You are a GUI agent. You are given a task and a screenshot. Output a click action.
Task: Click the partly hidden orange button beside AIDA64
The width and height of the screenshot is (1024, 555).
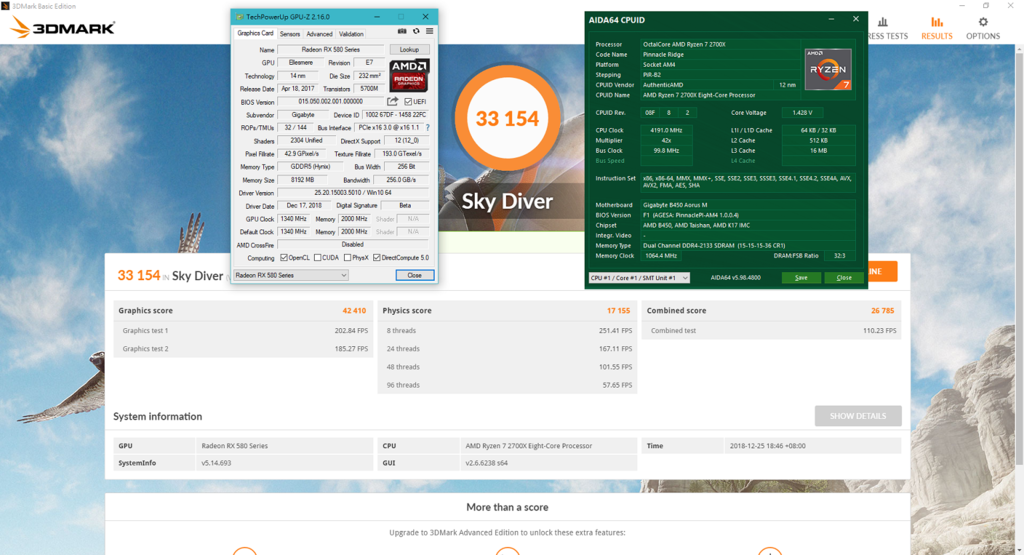click(882, 272)
